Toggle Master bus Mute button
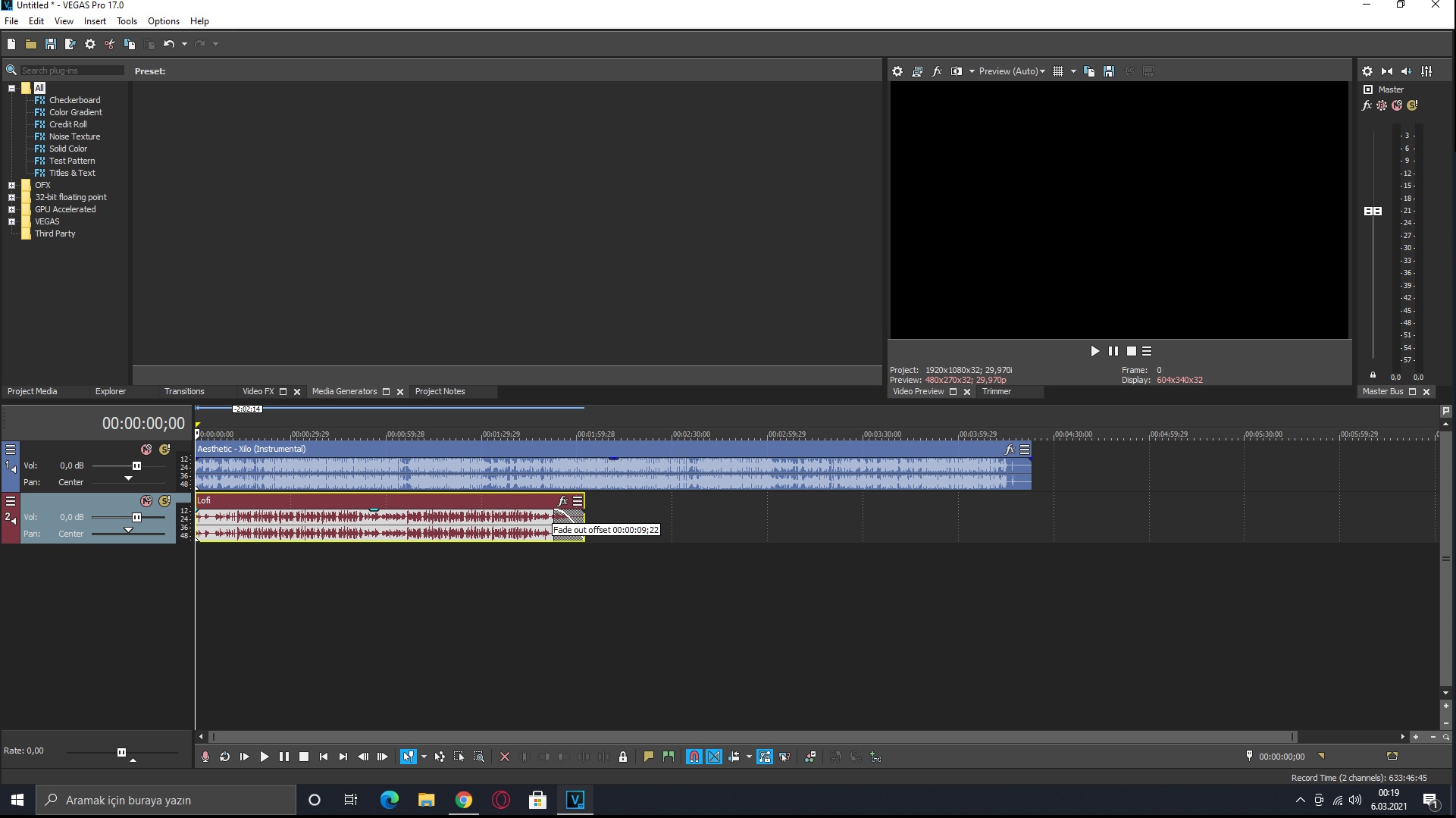Screen dimensions: 1456x818 click(1397, 105)
